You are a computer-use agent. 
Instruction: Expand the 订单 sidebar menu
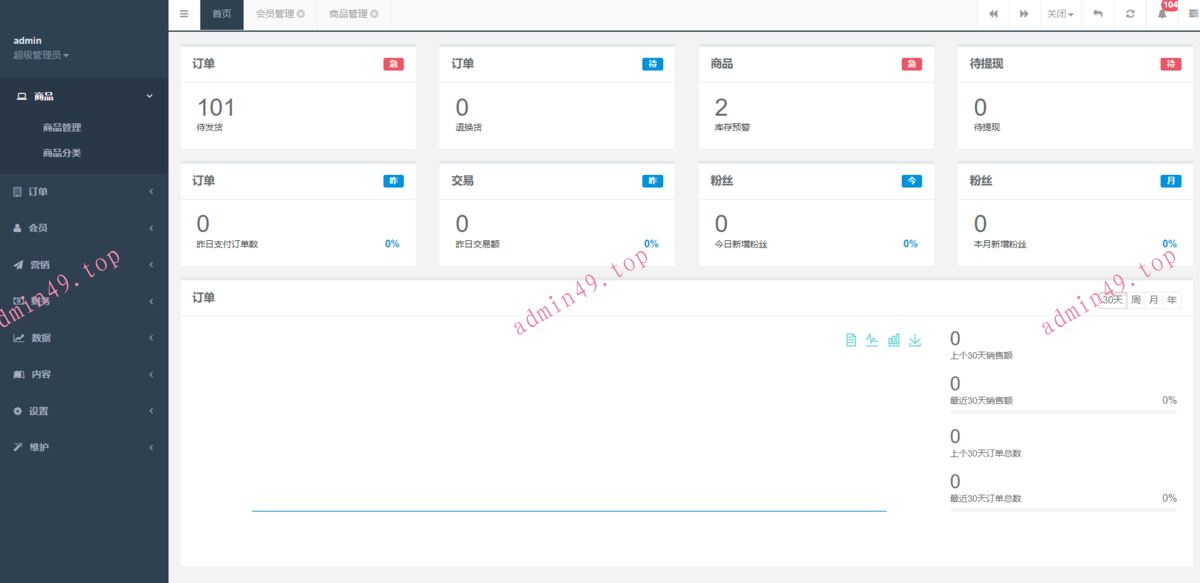(x=40, y=191)
